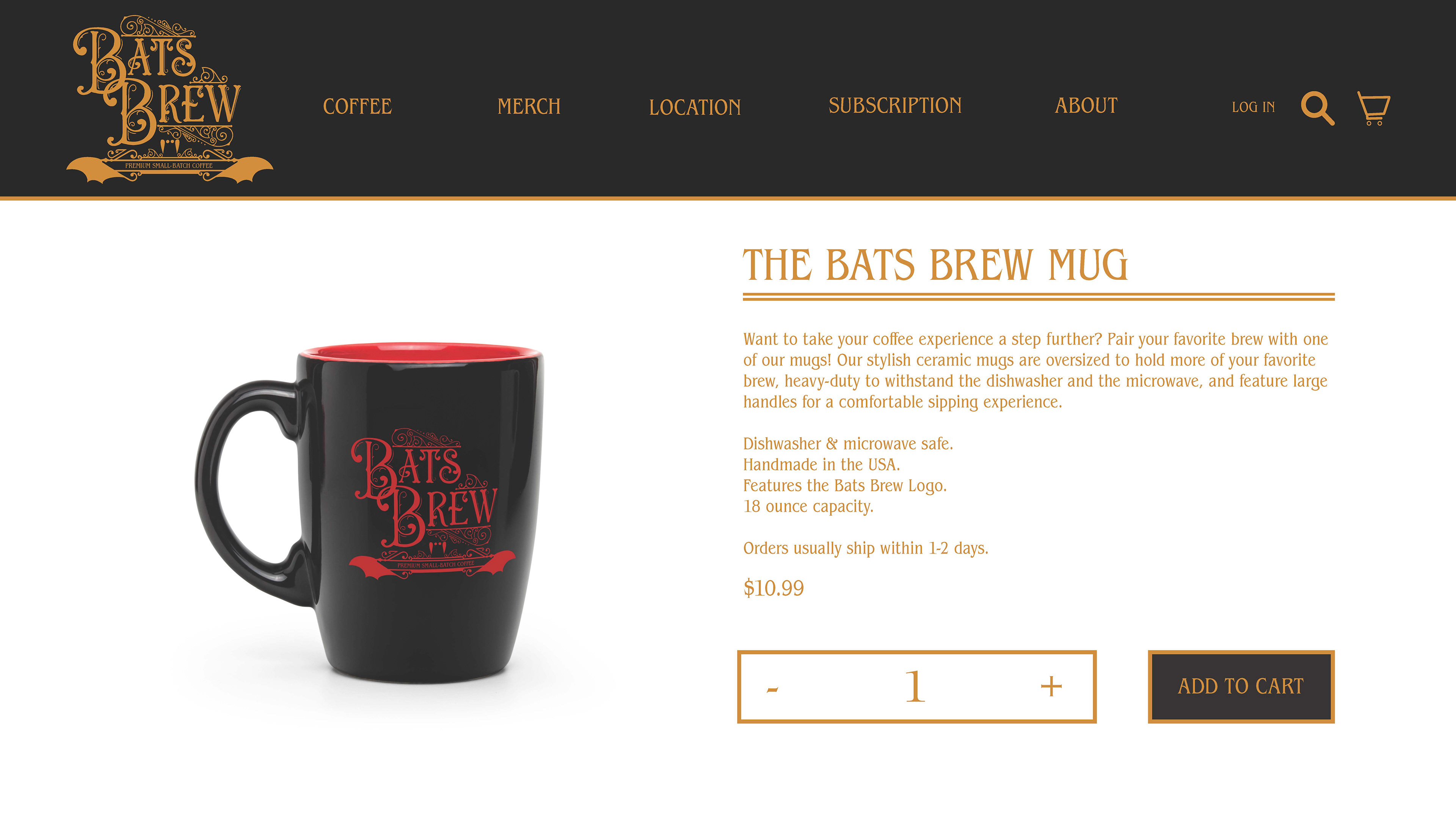Click the $10.99 price text
1456x836 pixels.
pyautogui.click(x=773, y=588)
